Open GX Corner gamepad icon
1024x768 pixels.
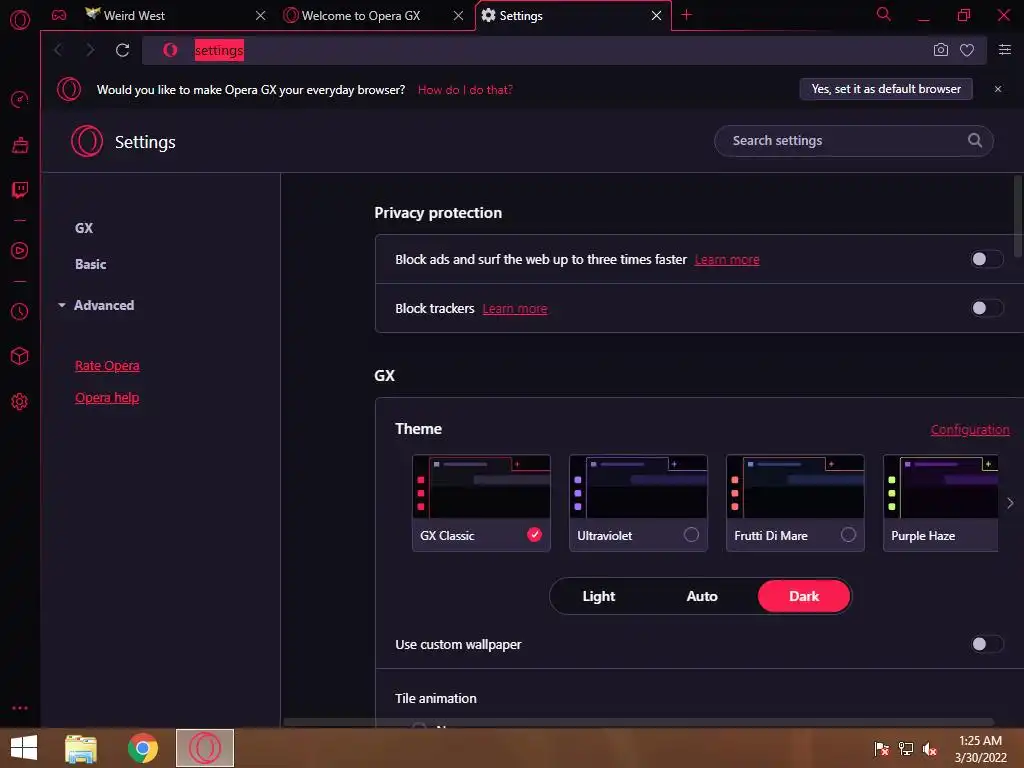(x=59, y=15)
